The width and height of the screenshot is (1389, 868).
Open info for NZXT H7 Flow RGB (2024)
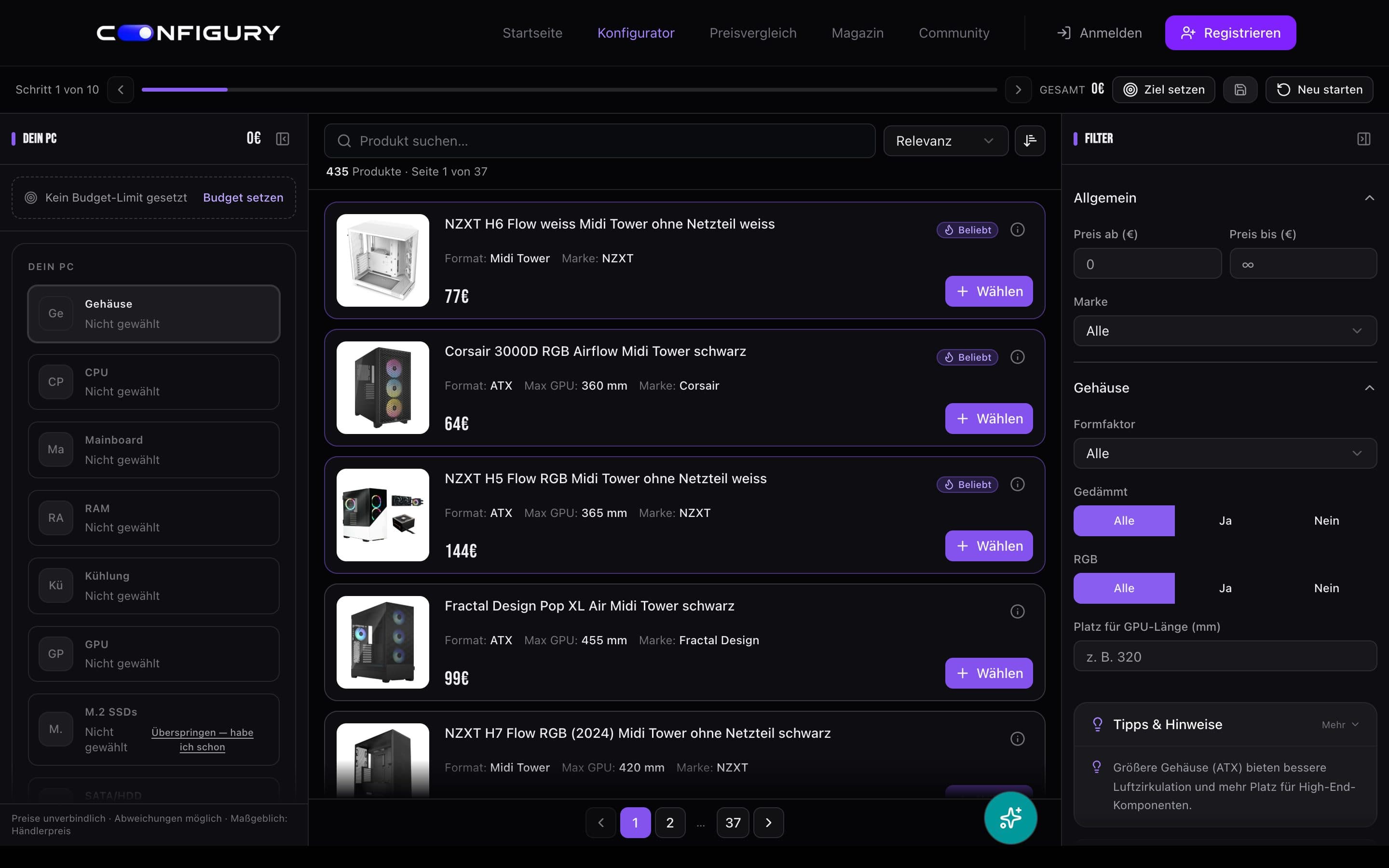pyautogui.click(x=1017, y=739)
